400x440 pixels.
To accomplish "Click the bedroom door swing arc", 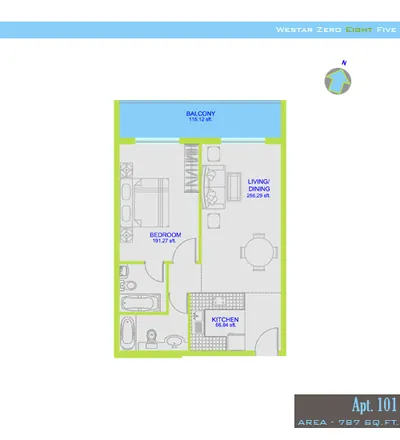I will 183,251.
